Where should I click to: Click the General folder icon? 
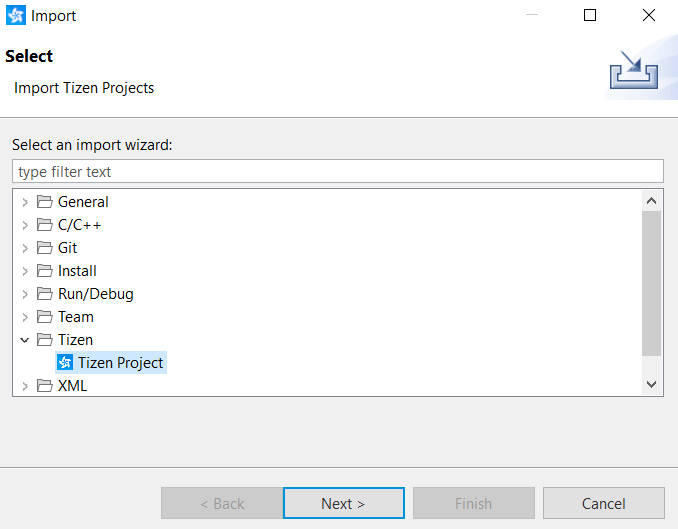pyautogui.click(x=45, y=202)
